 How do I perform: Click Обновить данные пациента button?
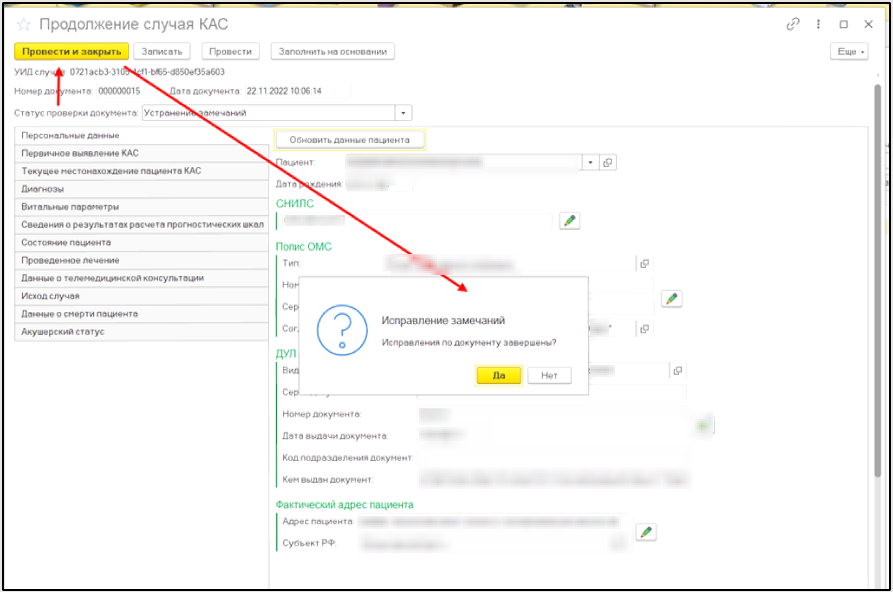point(350,140)
